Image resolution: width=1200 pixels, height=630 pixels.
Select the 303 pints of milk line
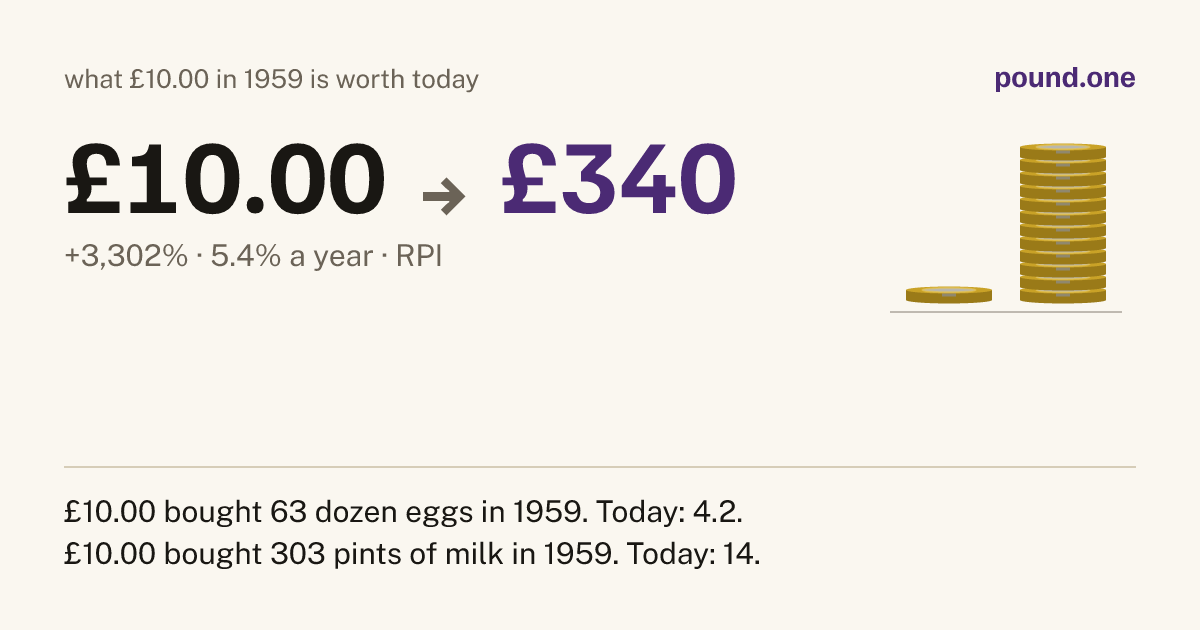pos(413,554)
